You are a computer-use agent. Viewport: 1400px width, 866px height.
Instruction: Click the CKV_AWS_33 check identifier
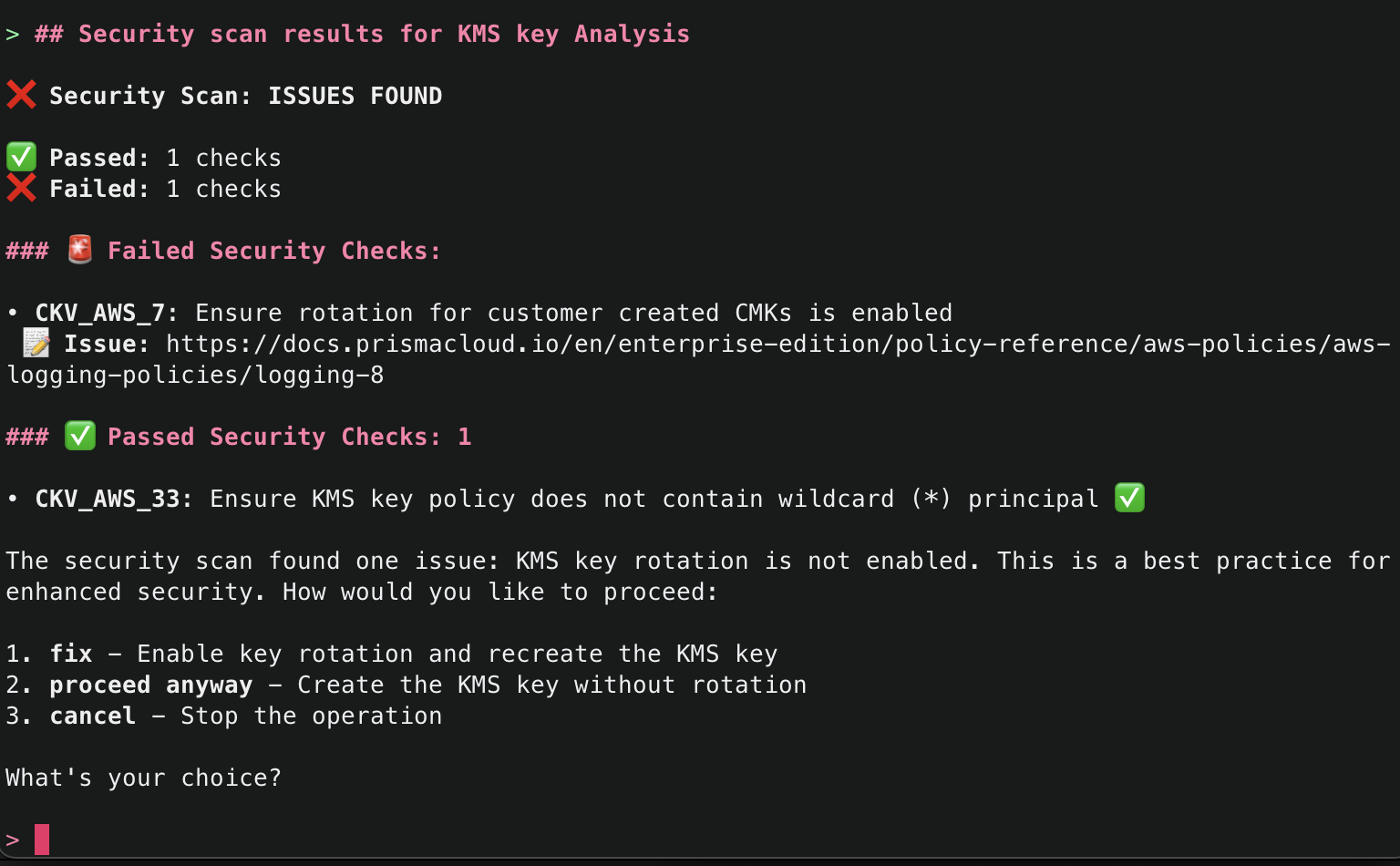(108, 499)
